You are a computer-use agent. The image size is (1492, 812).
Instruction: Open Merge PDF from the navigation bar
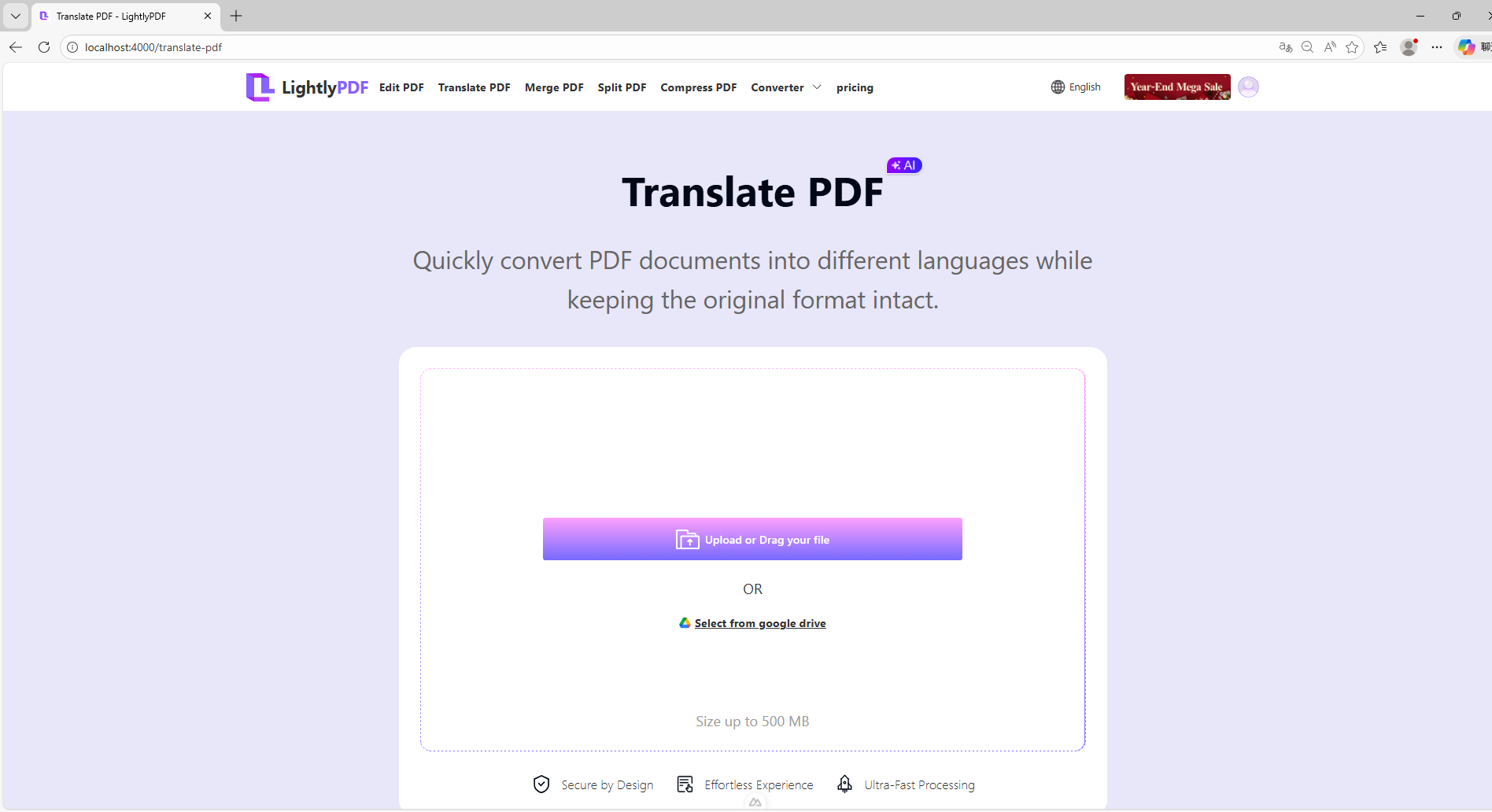pos(554,87)
